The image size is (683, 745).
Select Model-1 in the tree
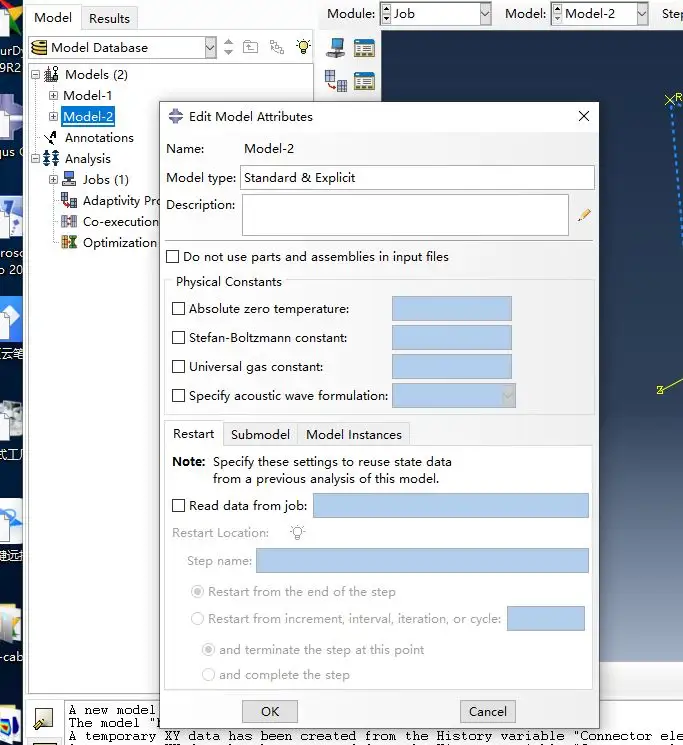(x=88, y=96)
